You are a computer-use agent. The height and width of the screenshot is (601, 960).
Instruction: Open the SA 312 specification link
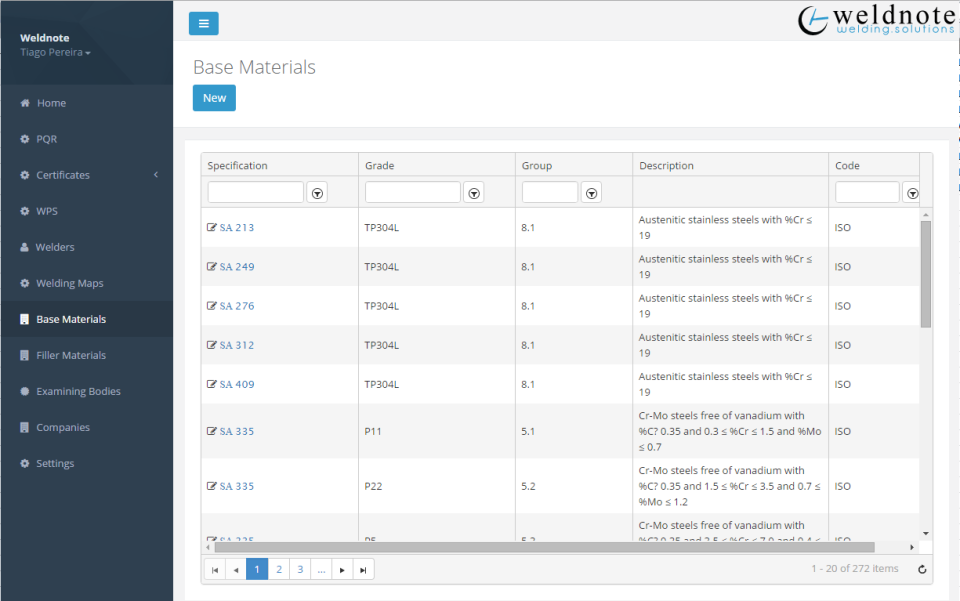[236, 345]
